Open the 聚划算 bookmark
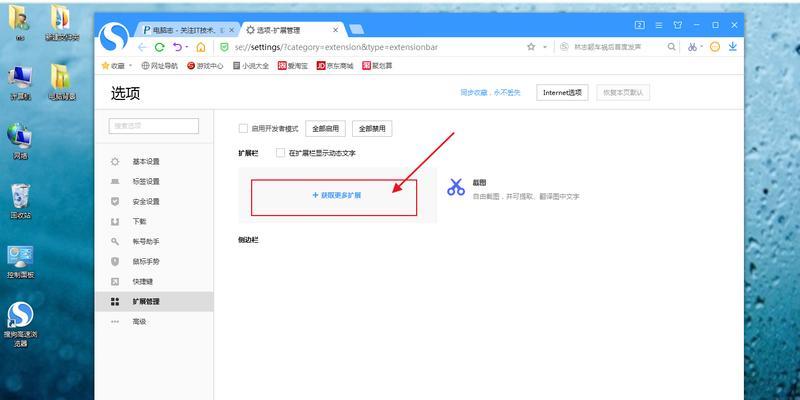Screen dimensions: 800x400 (377, 66)
